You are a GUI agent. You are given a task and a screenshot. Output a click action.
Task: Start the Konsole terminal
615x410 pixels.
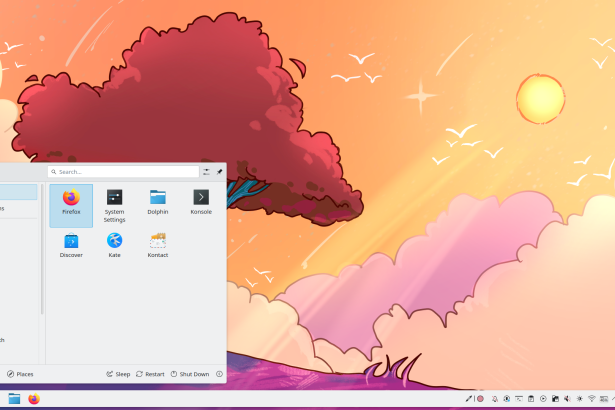(201, 203)
